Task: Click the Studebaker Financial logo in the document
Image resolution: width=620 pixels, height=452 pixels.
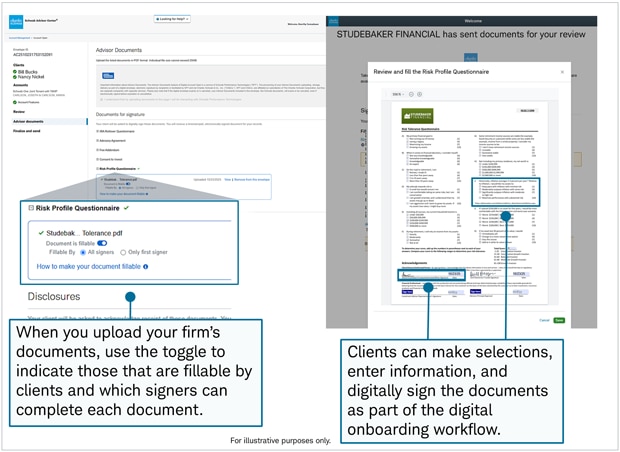Action: [417, 116]
